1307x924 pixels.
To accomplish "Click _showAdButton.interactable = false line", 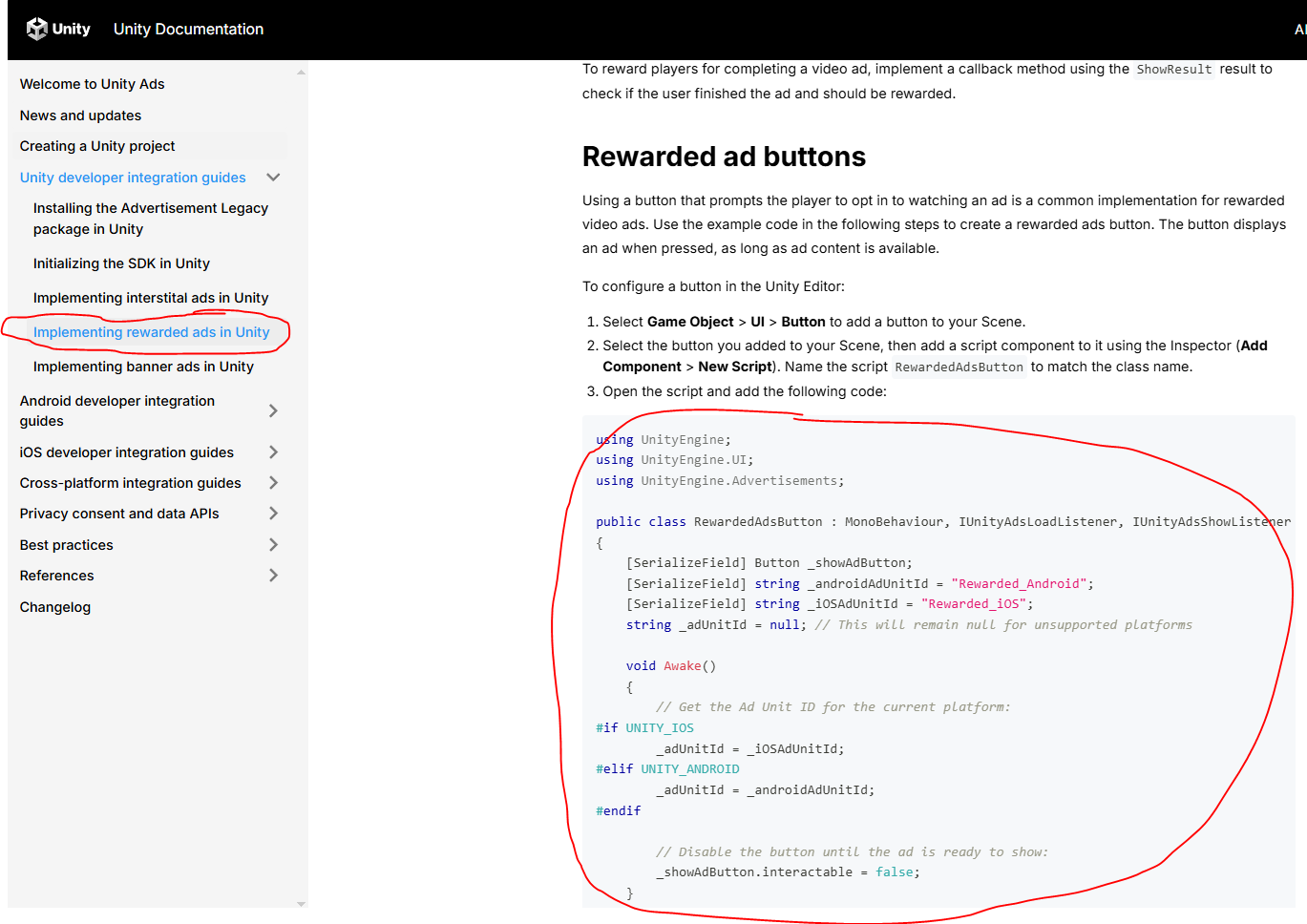I will (788, 872).
